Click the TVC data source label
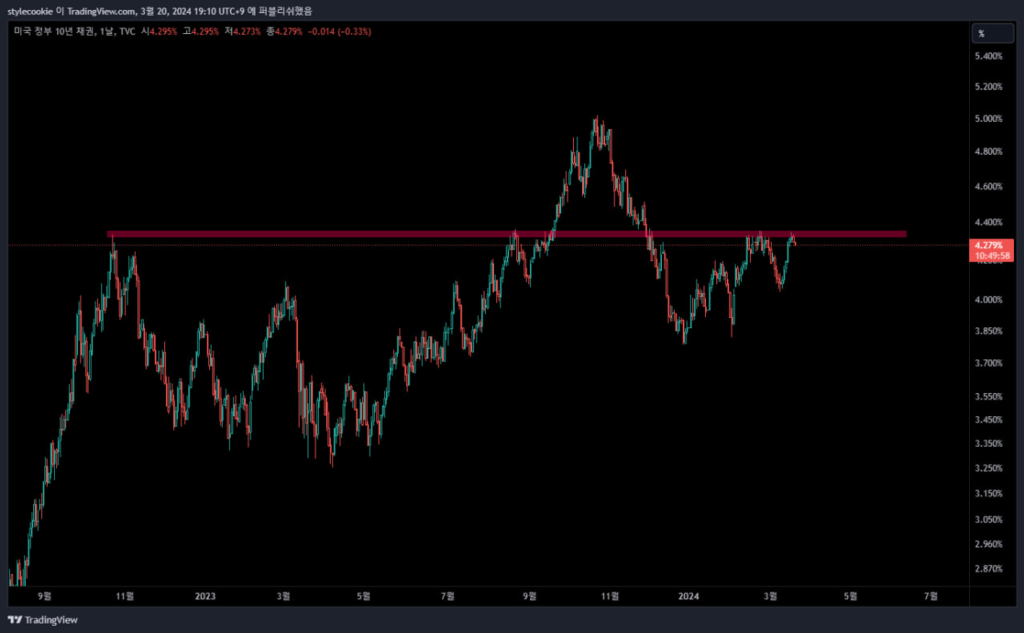The image size is (1024, 633). click(x=127, y=32)
